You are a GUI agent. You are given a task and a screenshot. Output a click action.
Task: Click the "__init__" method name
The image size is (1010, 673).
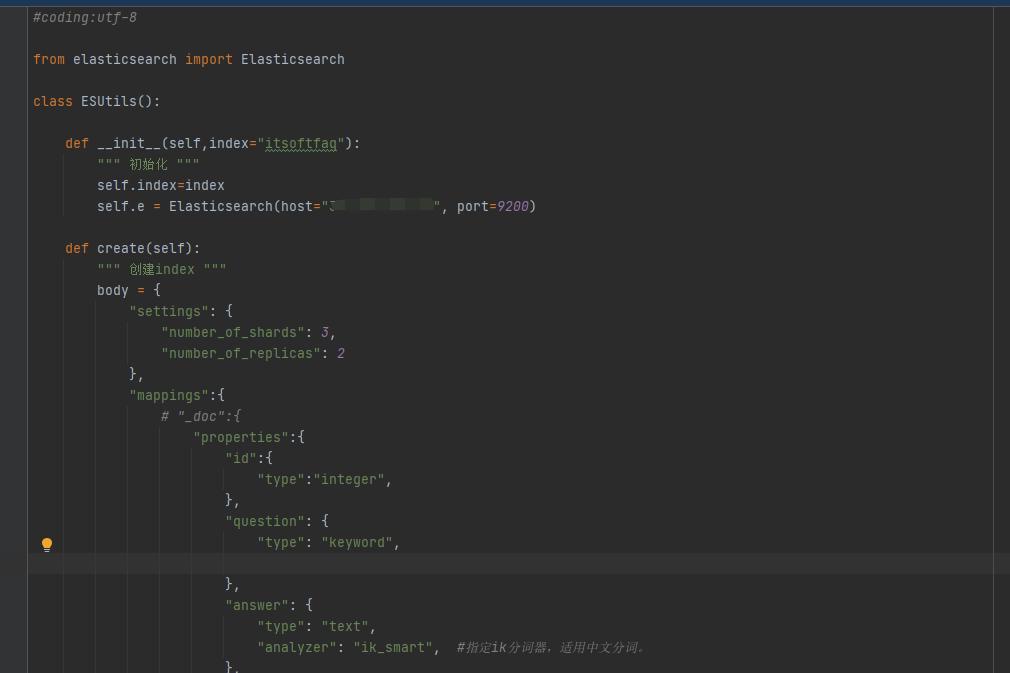129,143
